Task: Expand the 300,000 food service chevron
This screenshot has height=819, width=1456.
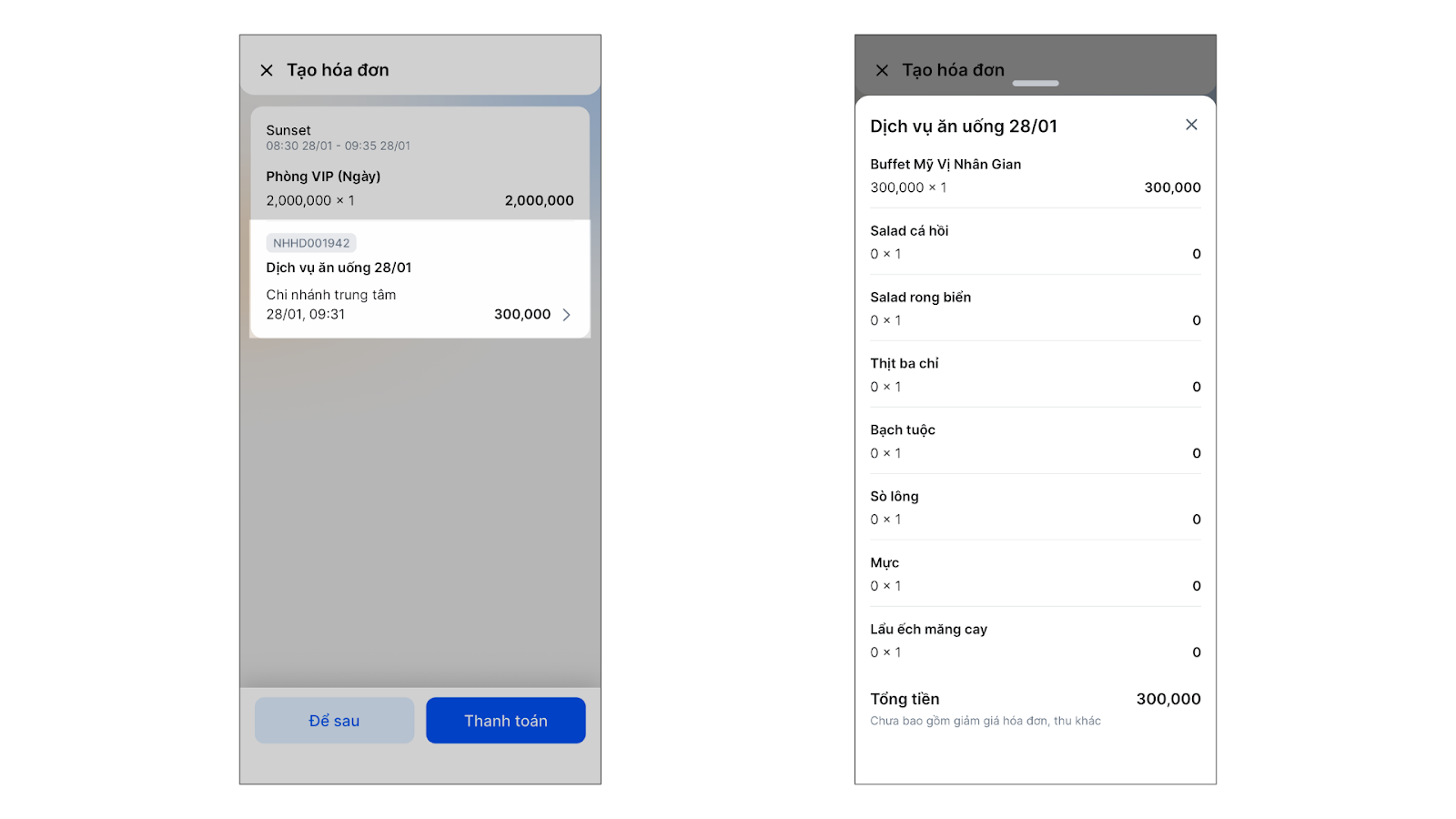Action: 566,315
